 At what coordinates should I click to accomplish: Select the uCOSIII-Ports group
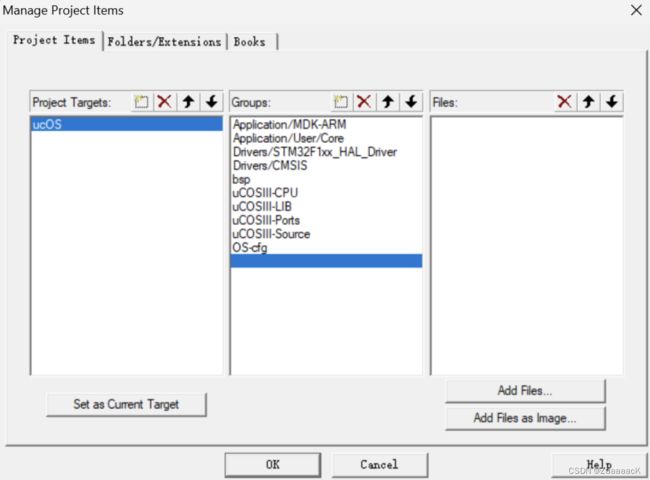tap(326, 220)
